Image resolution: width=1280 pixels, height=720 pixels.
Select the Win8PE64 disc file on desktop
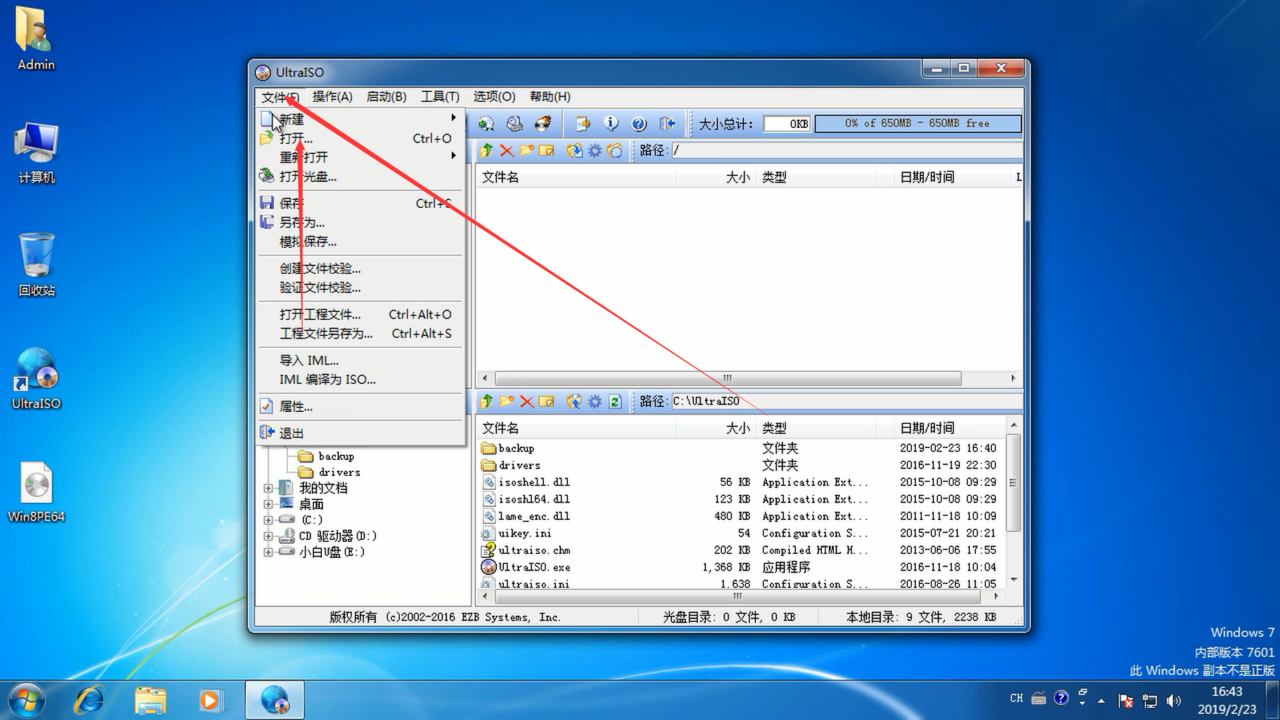click(37, 492)
